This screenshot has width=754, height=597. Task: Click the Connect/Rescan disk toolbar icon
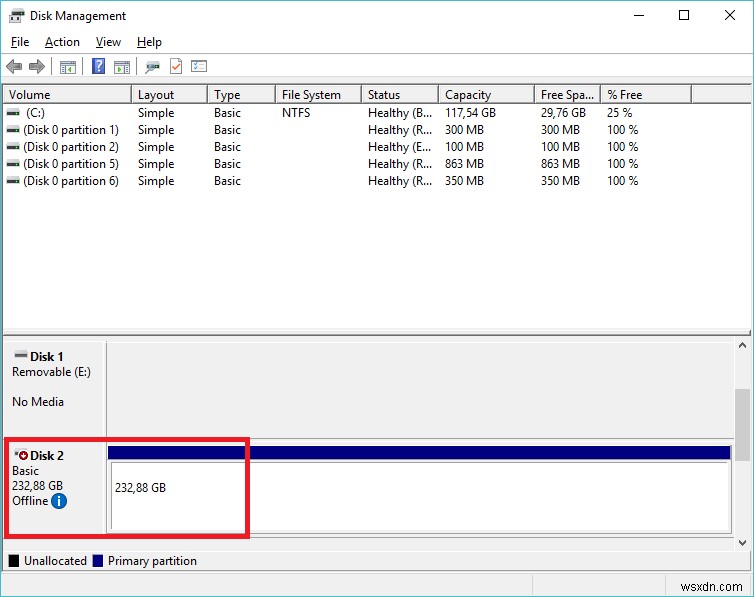point(152,66)
